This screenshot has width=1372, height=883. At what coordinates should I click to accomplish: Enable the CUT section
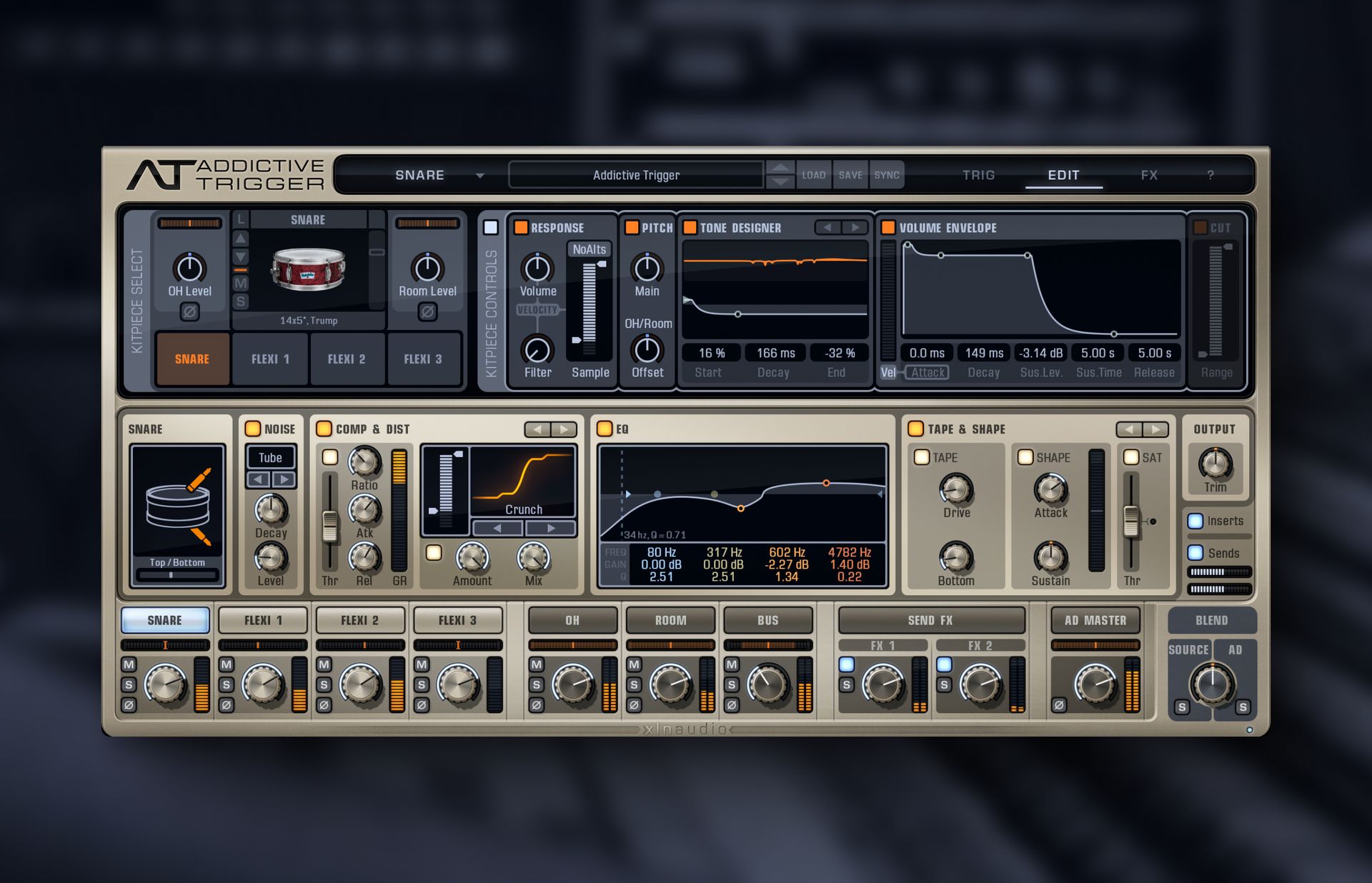[1200, 227]
